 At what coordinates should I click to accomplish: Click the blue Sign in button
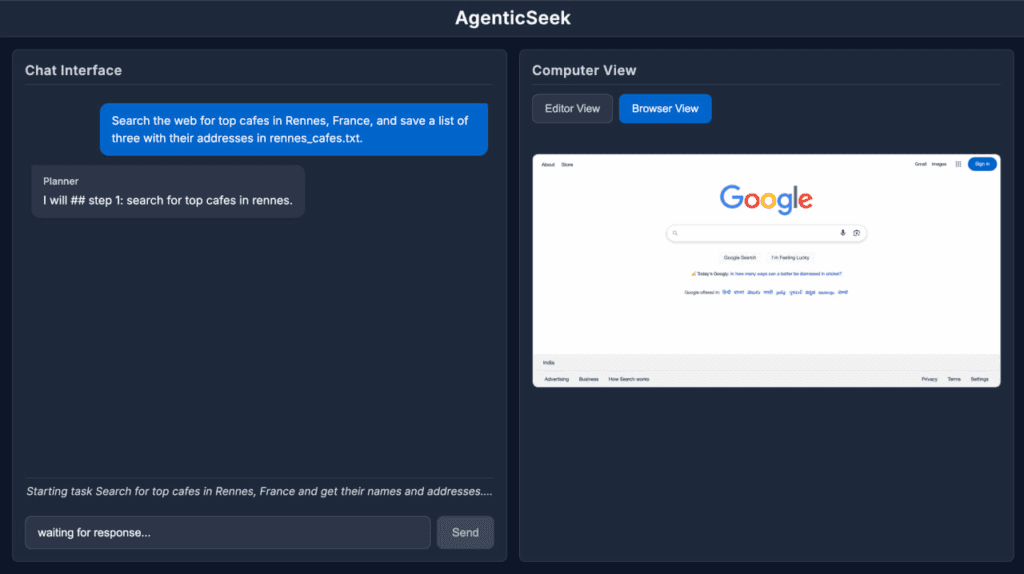982,164
